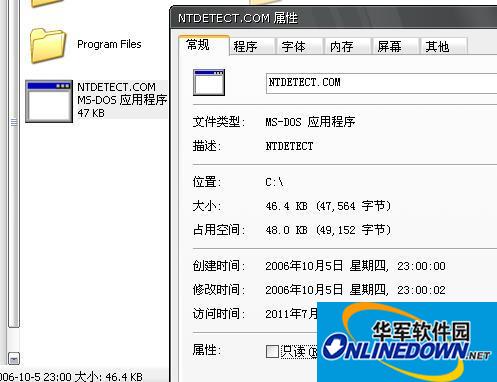Click the NTDETECT.COM file name in Explorer
This screenshot has height=382, width=497.
tap(116, 87)
